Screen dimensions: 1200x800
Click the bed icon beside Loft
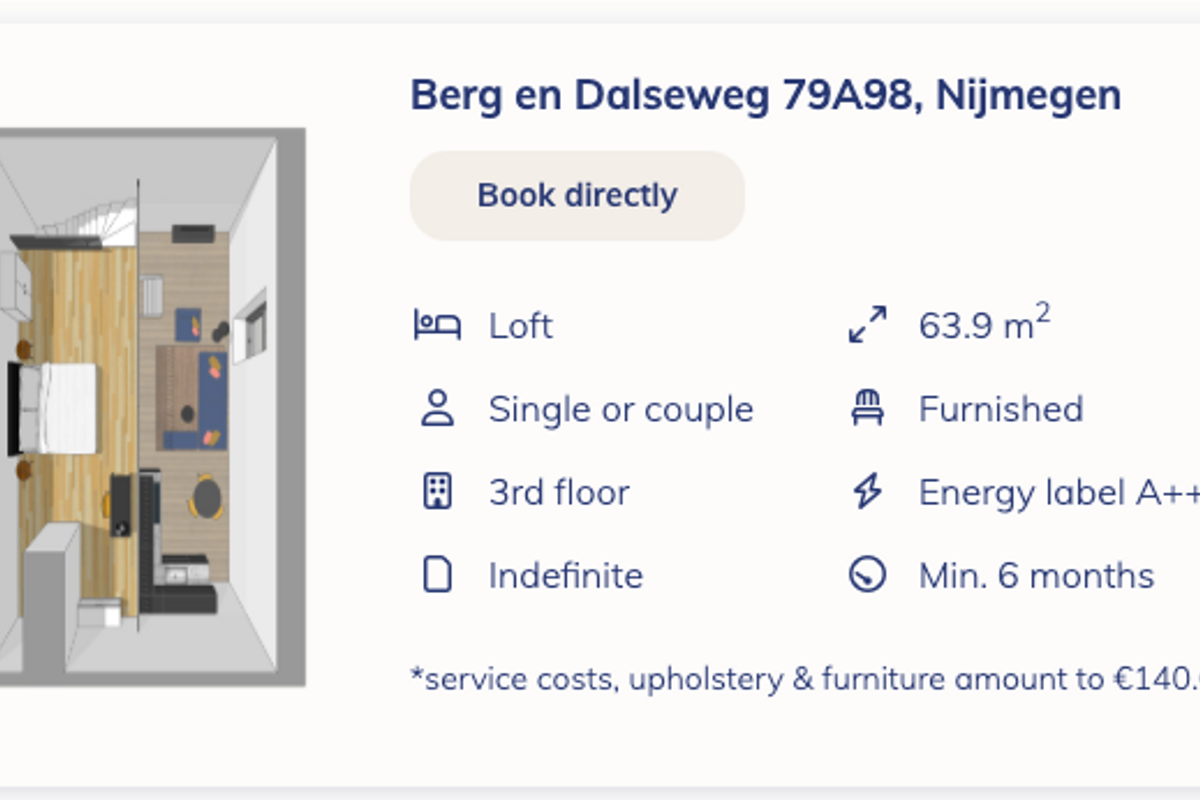tap(437, 326)
